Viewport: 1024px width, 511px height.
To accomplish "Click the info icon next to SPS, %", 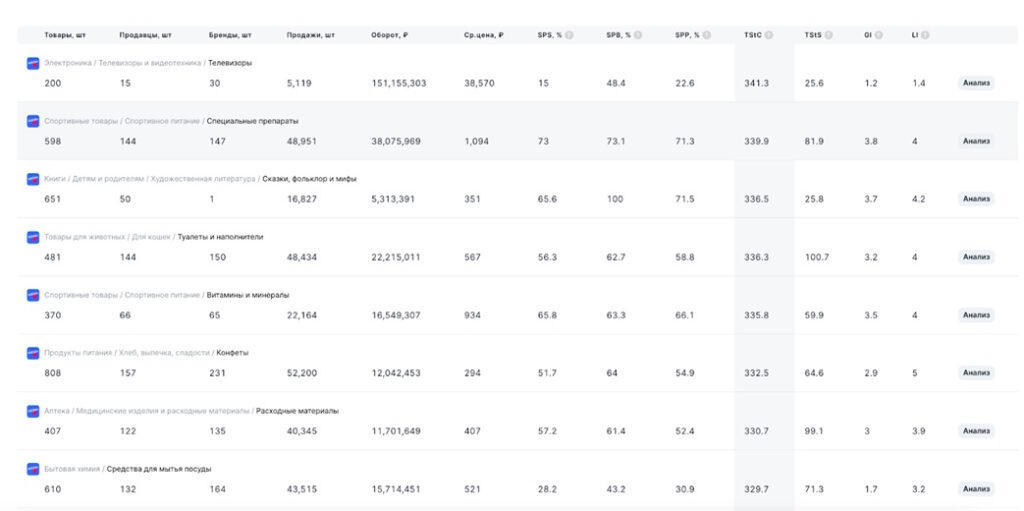I will pyautogui.click(x=569, y=35).
